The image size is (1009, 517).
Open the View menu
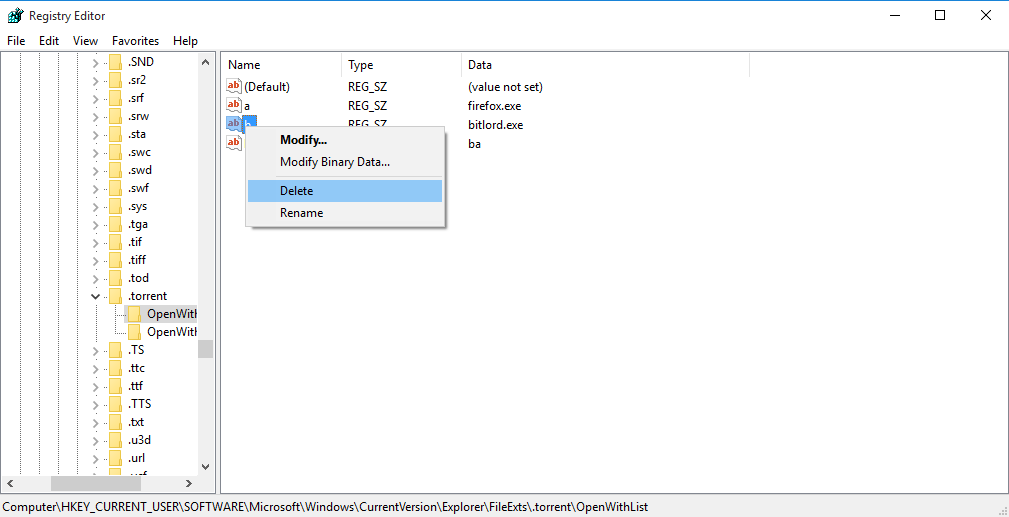tap(86, 41)
